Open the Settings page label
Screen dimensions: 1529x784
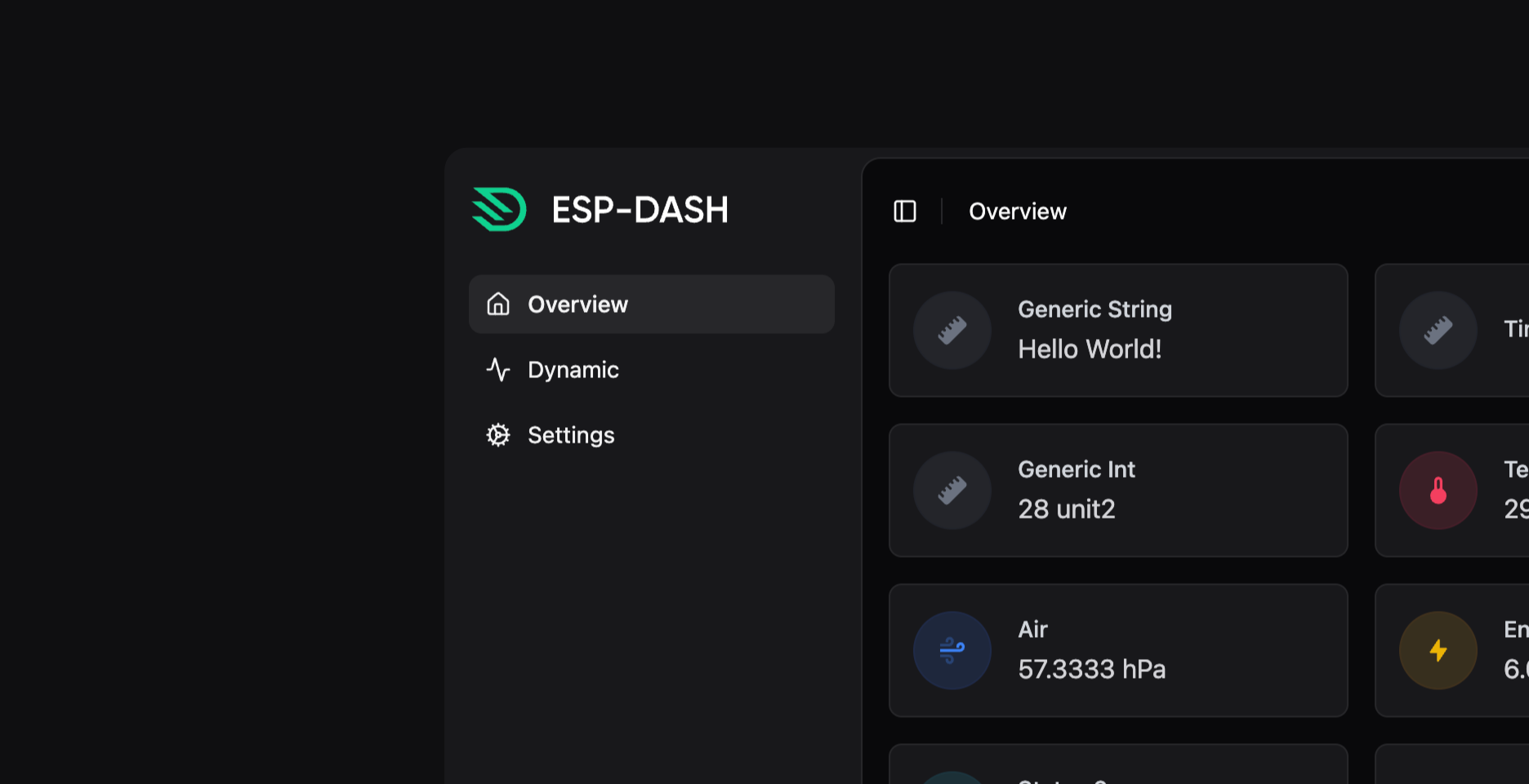pos(571,435)
